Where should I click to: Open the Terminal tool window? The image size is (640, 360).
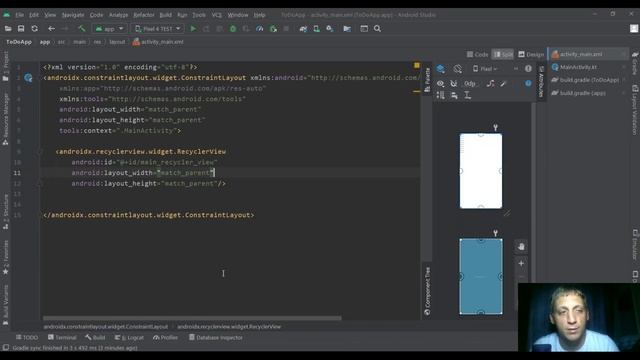coord(62,338)
